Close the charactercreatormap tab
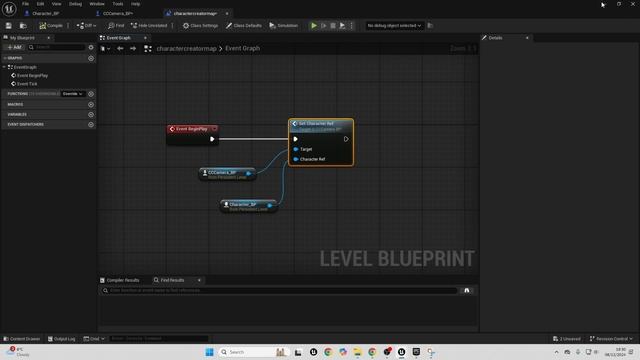 pyautogui.click(x=227, y=13)
